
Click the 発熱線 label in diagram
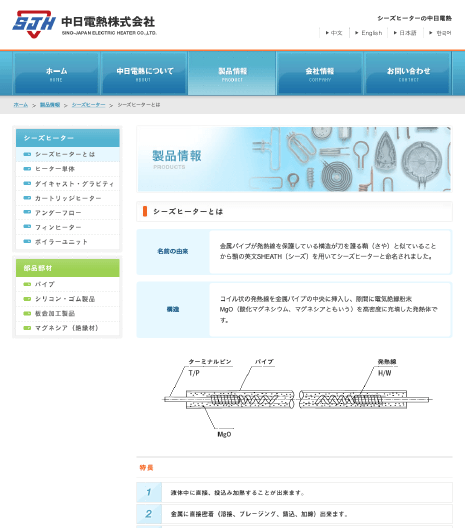387,362
